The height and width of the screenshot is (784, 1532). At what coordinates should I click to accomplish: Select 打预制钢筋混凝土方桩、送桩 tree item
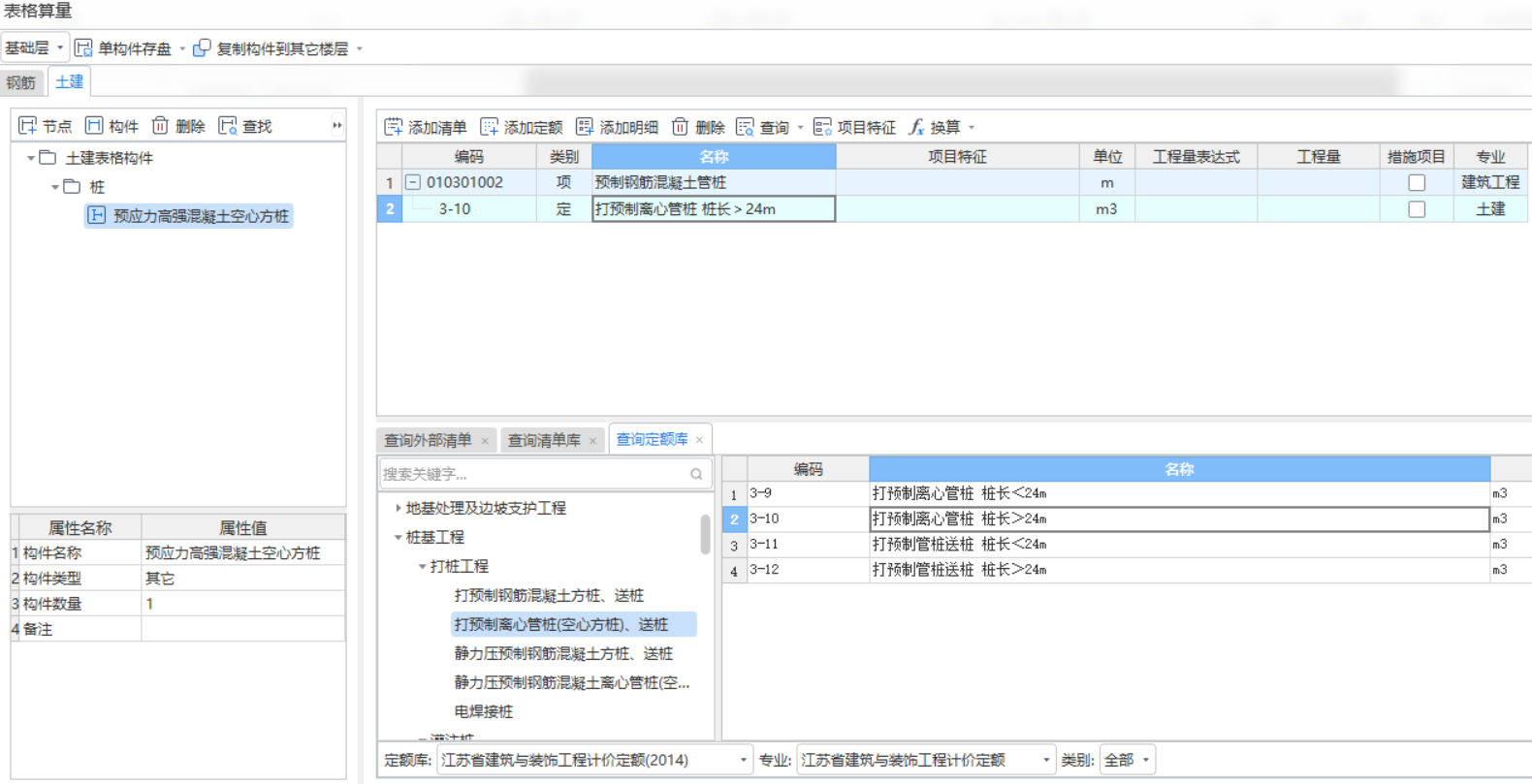coord(549,595)
